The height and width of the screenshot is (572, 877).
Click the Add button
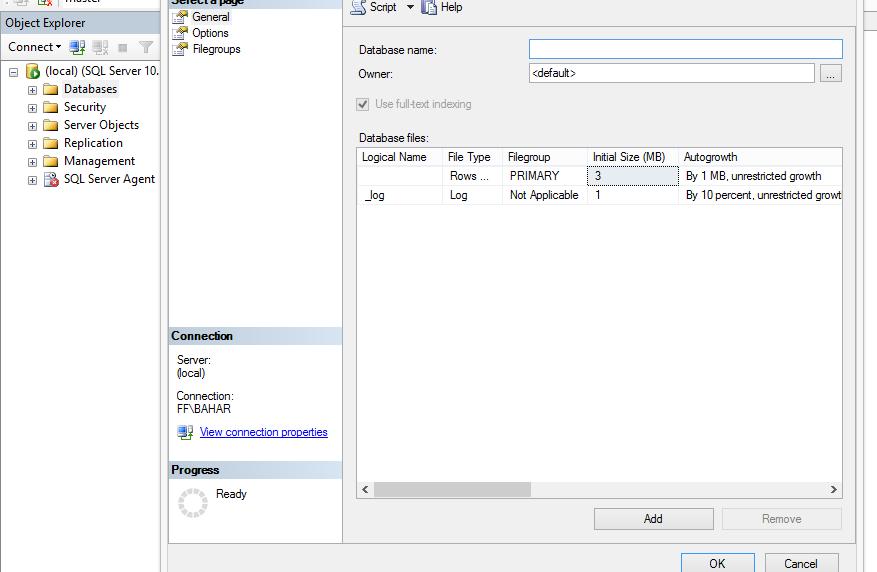tap(653, 518)
